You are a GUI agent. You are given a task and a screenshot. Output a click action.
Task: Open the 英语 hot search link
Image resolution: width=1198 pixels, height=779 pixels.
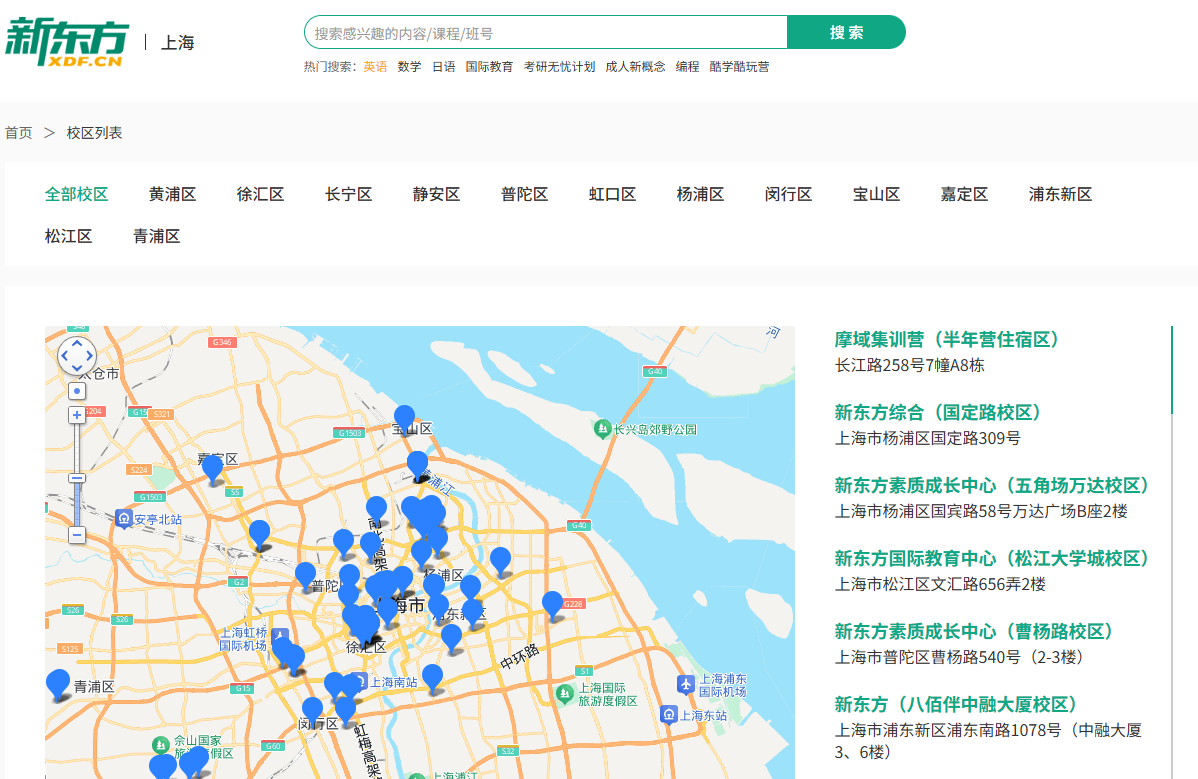375,66
